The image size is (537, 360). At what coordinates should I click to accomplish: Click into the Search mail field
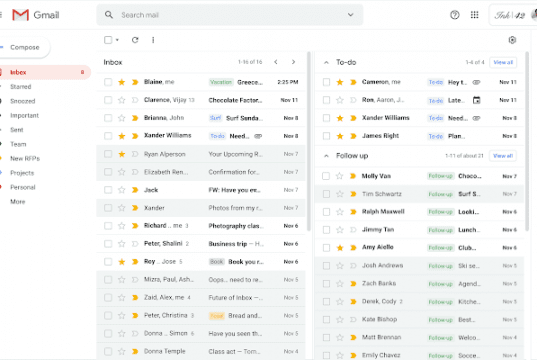click(x=229, y=15)
